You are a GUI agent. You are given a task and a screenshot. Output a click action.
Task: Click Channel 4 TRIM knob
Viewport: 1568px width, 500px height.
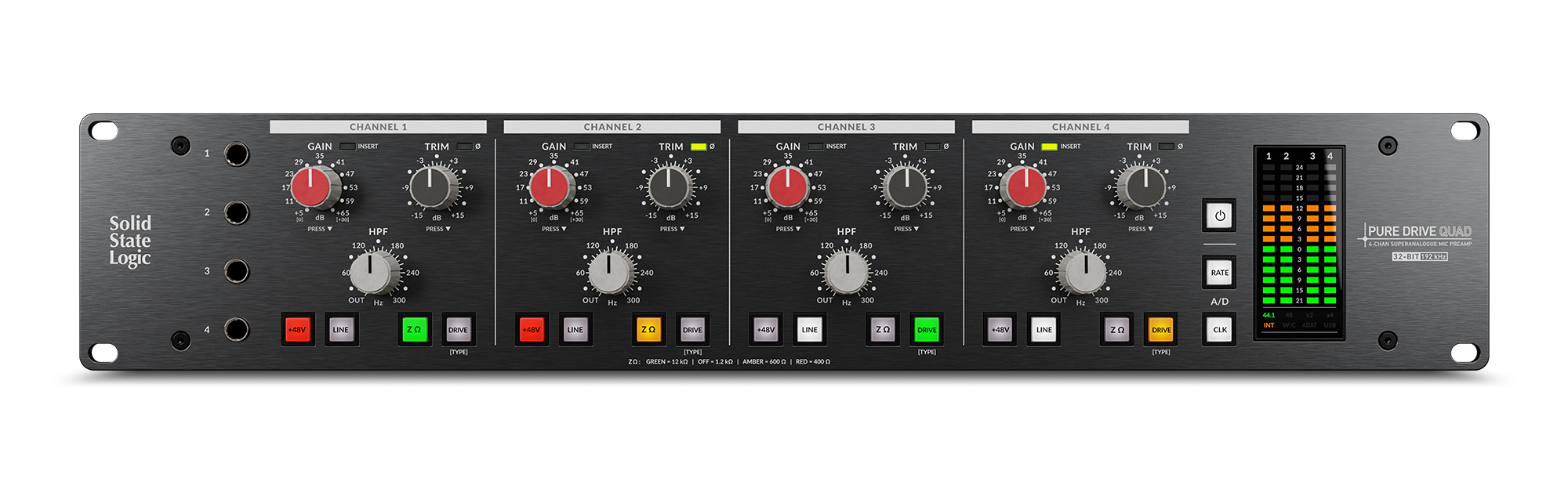coord(1142,187)
